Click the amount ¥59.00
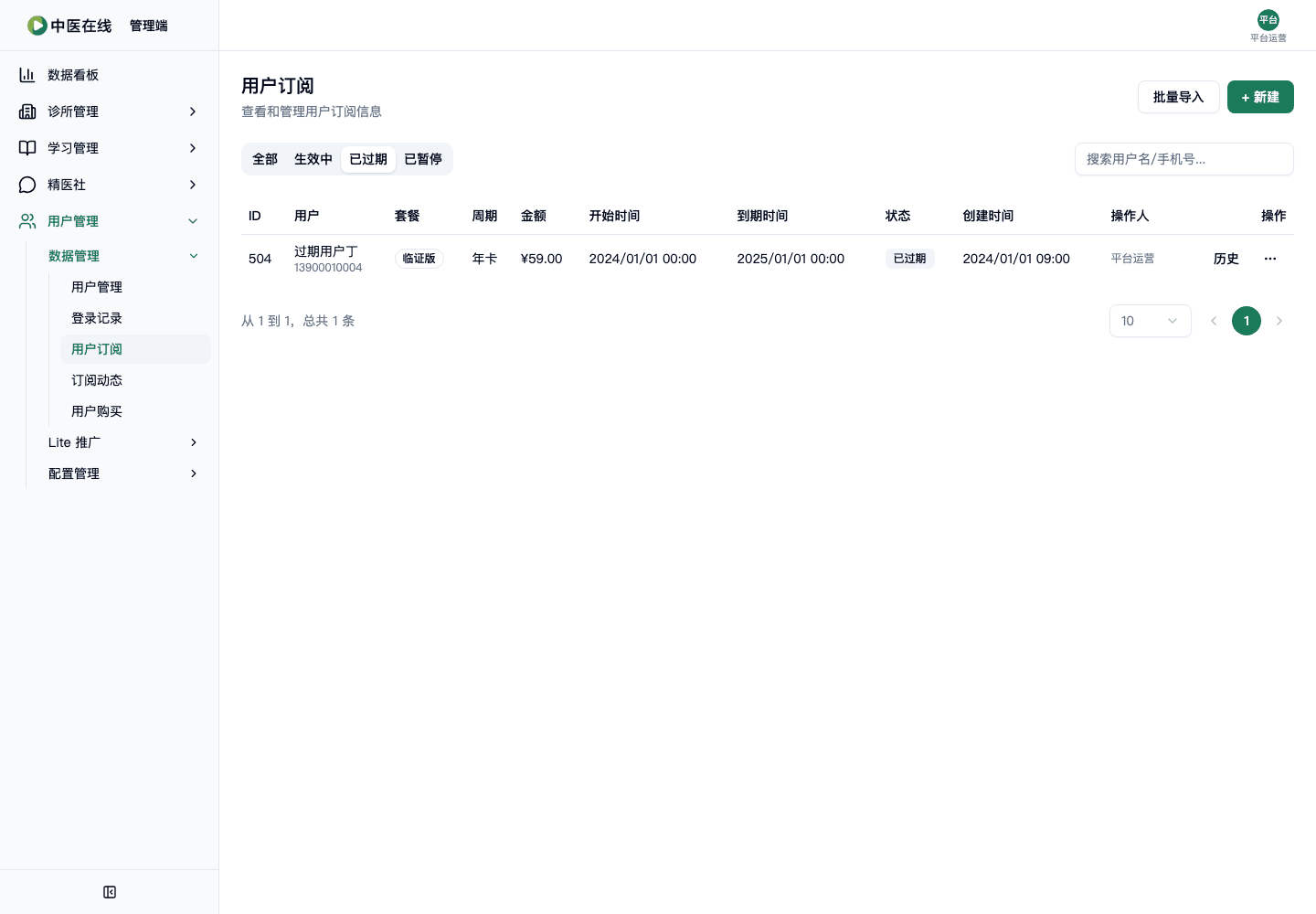This screenshot has width=1316, height=914. [542, 259]
